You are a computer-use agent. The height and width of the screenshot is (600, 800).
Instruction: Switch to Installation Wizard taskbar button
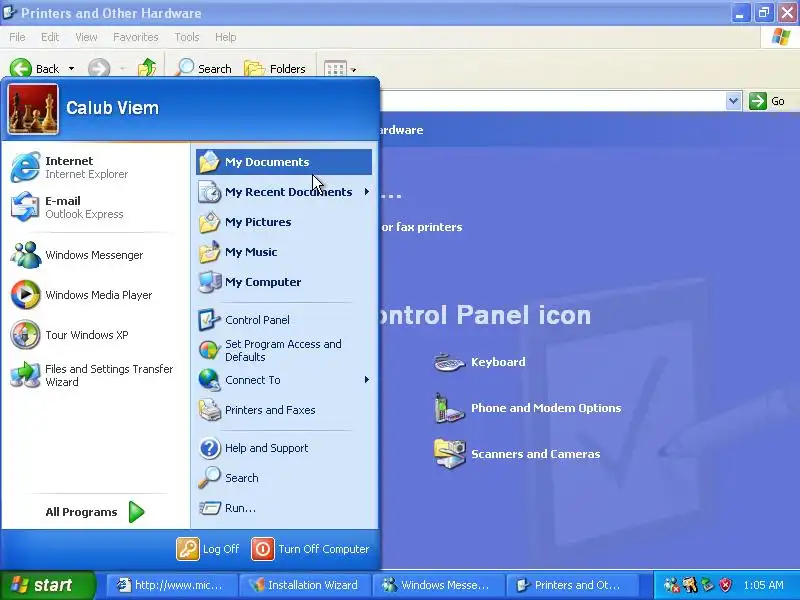pyautogui.click(x=306, y=585)
